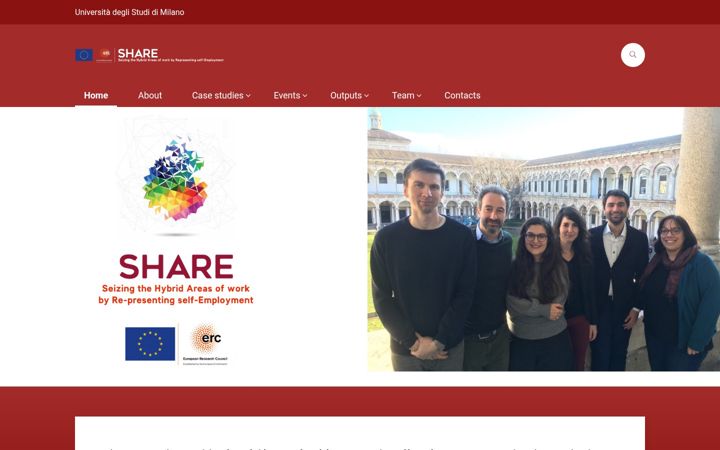Click the colorful SHARE project logo graphic
The height and width of the screenshot is (450, 720).
(175, 178)
